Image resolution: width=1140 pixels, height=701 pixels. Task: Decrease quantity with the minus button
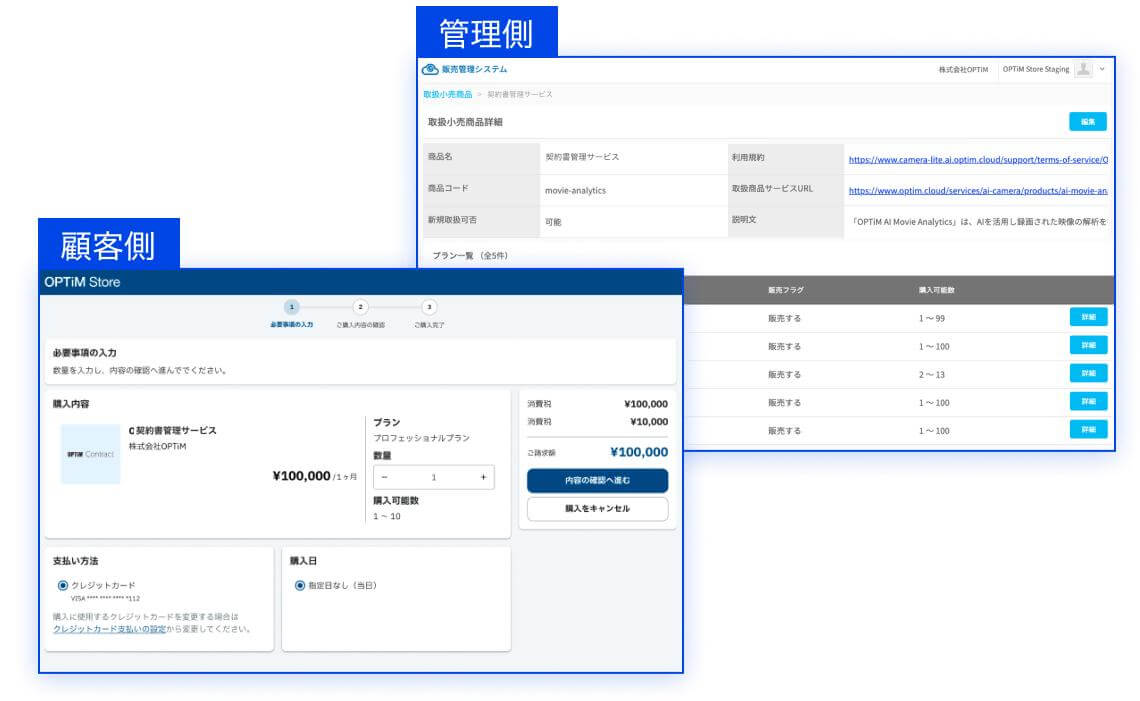(385, 477)
